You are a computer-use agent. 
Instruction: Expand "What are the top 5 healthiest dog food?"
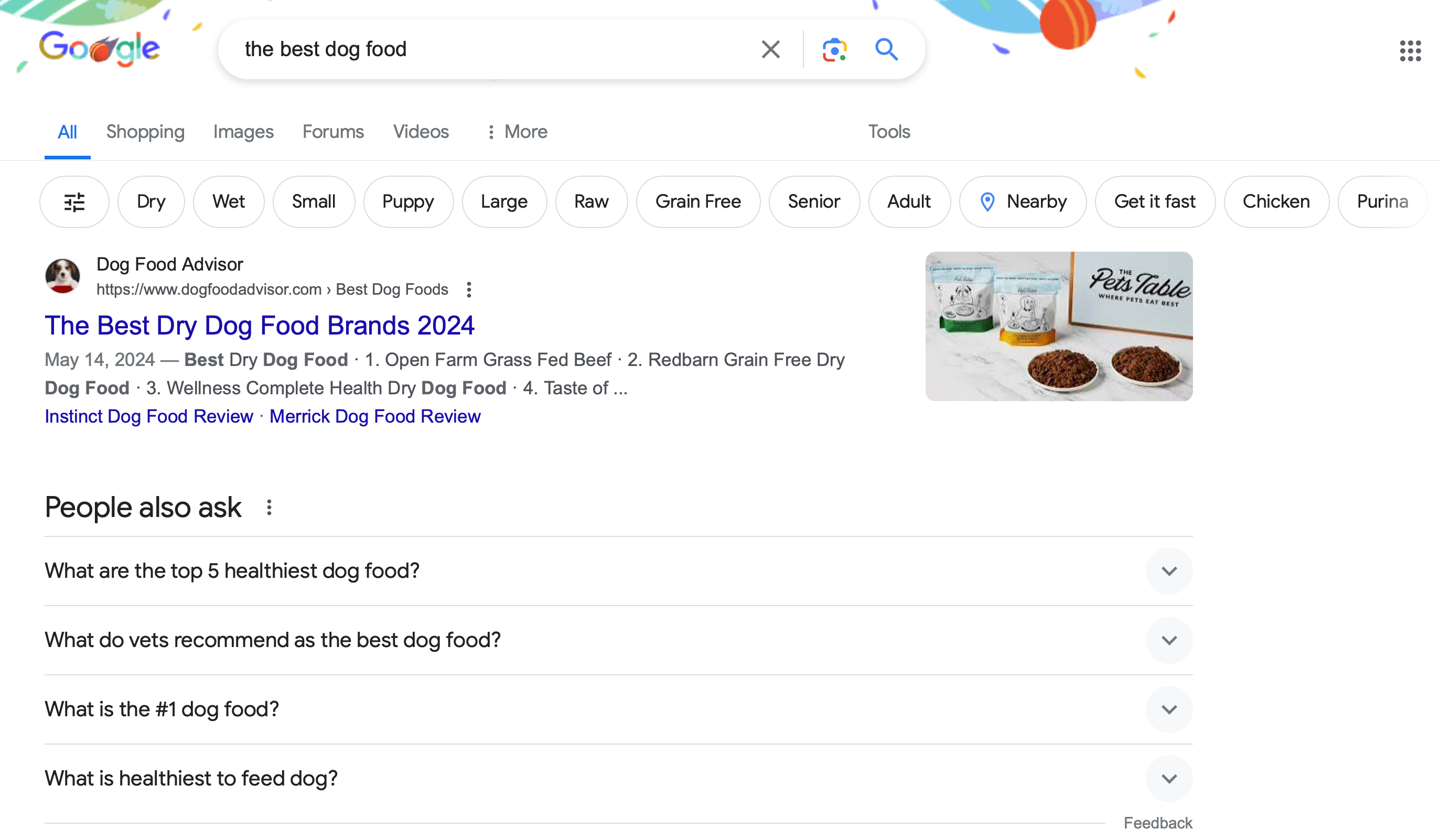point(1168,571)
